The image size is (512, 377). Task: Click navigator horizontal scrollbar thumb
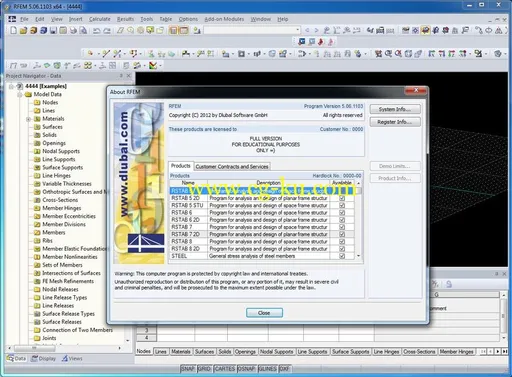pyautogui.click(x=36, y=348)
